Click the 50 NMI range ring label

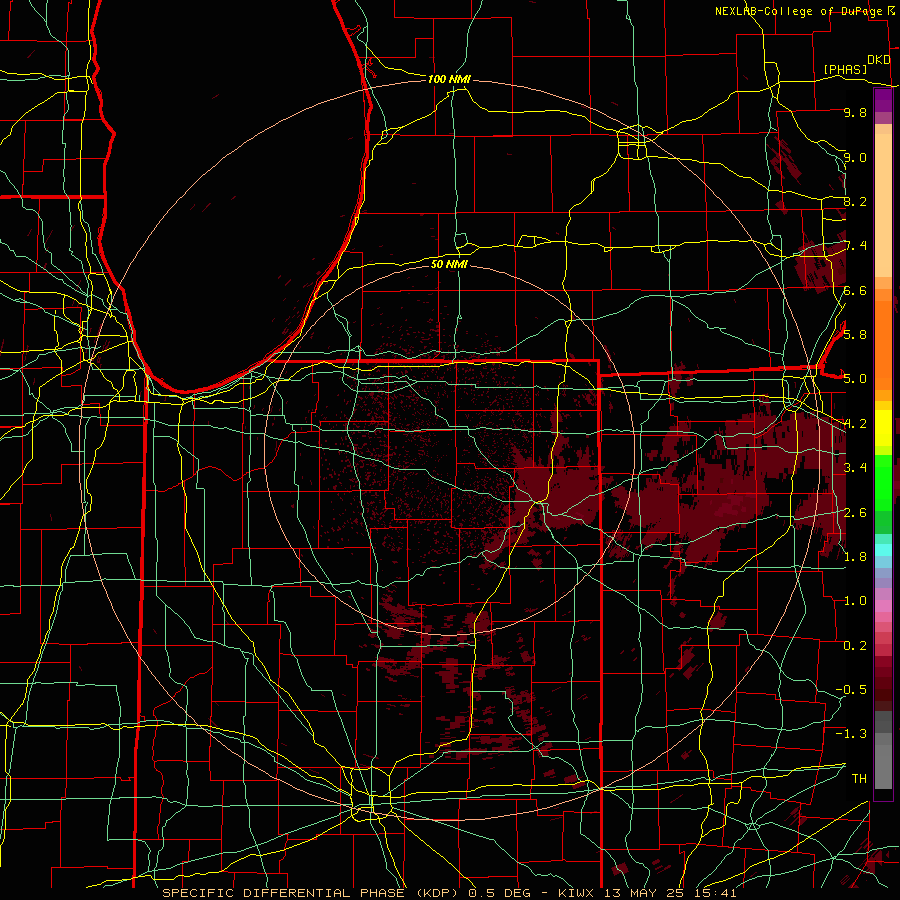(x=449, y=264)
